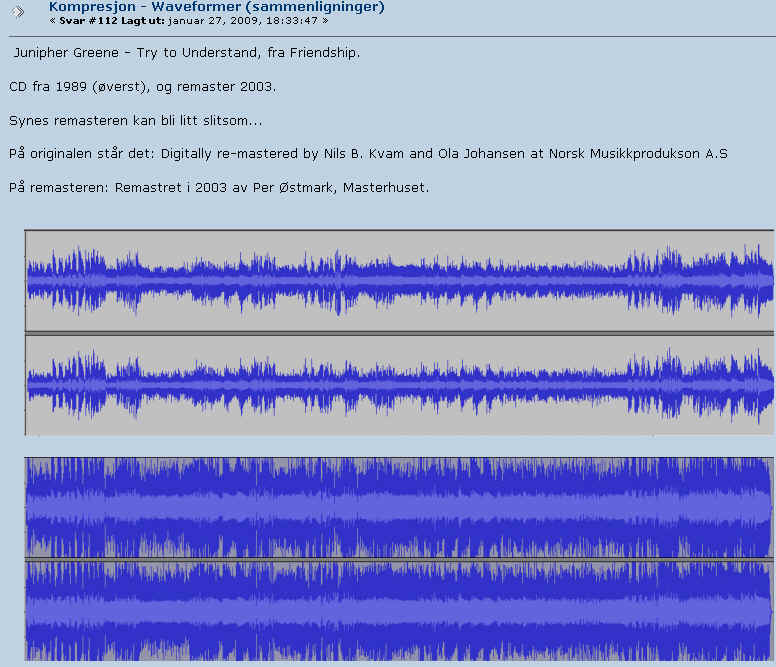This screenshot has width=776, height=667.
Task: Open the 2003 remaster waveform image, lower channel
Action: pyautogui.click(x=399, y=611)
